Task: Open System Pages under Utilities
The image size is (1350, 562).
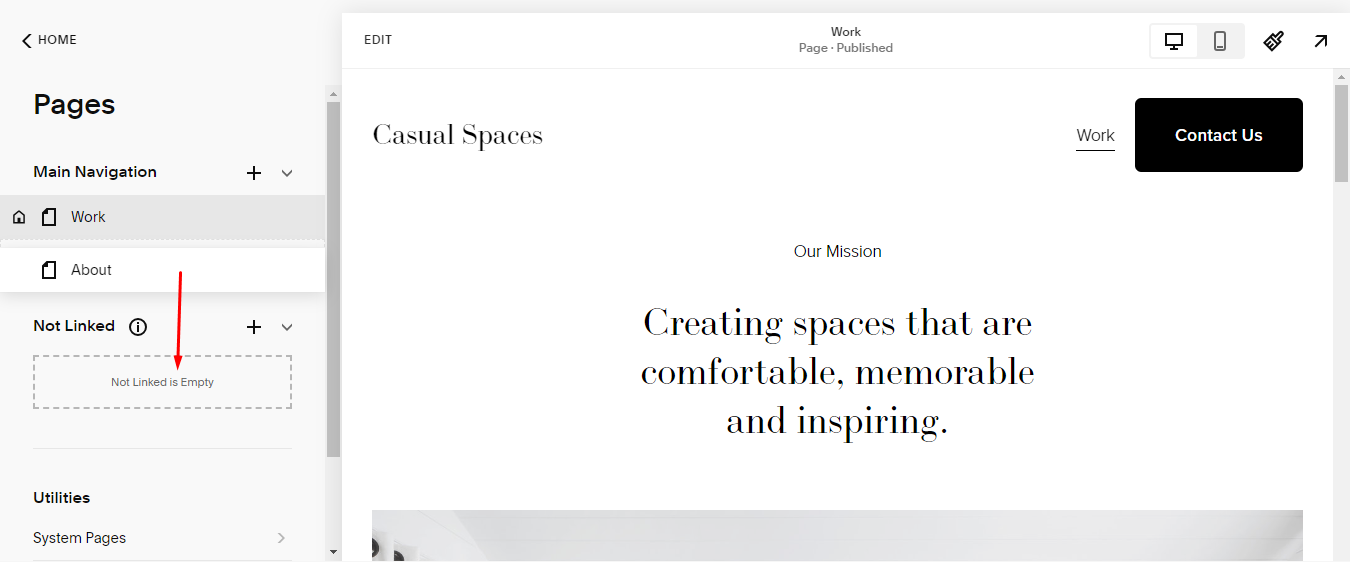Action: [160, 538]
